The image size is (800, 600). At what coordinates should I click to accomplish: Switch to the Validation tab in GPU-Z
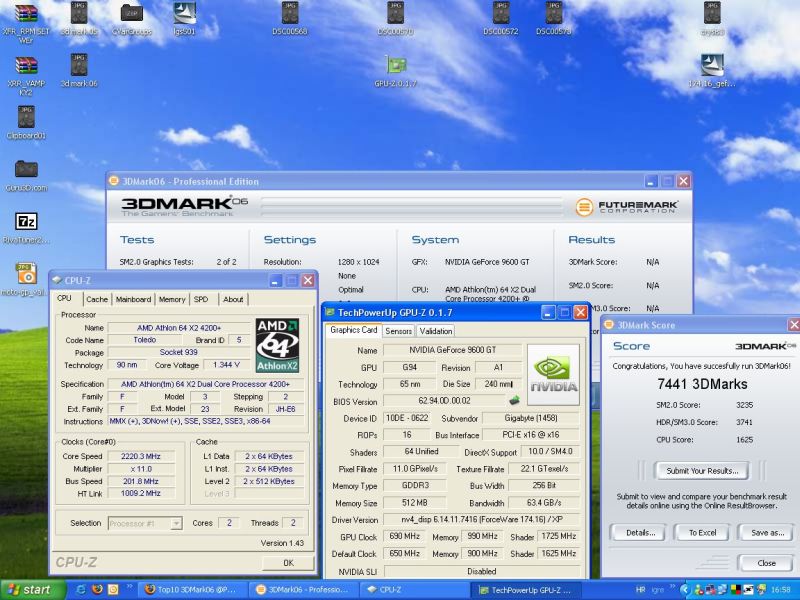click(x=435, y=331)
